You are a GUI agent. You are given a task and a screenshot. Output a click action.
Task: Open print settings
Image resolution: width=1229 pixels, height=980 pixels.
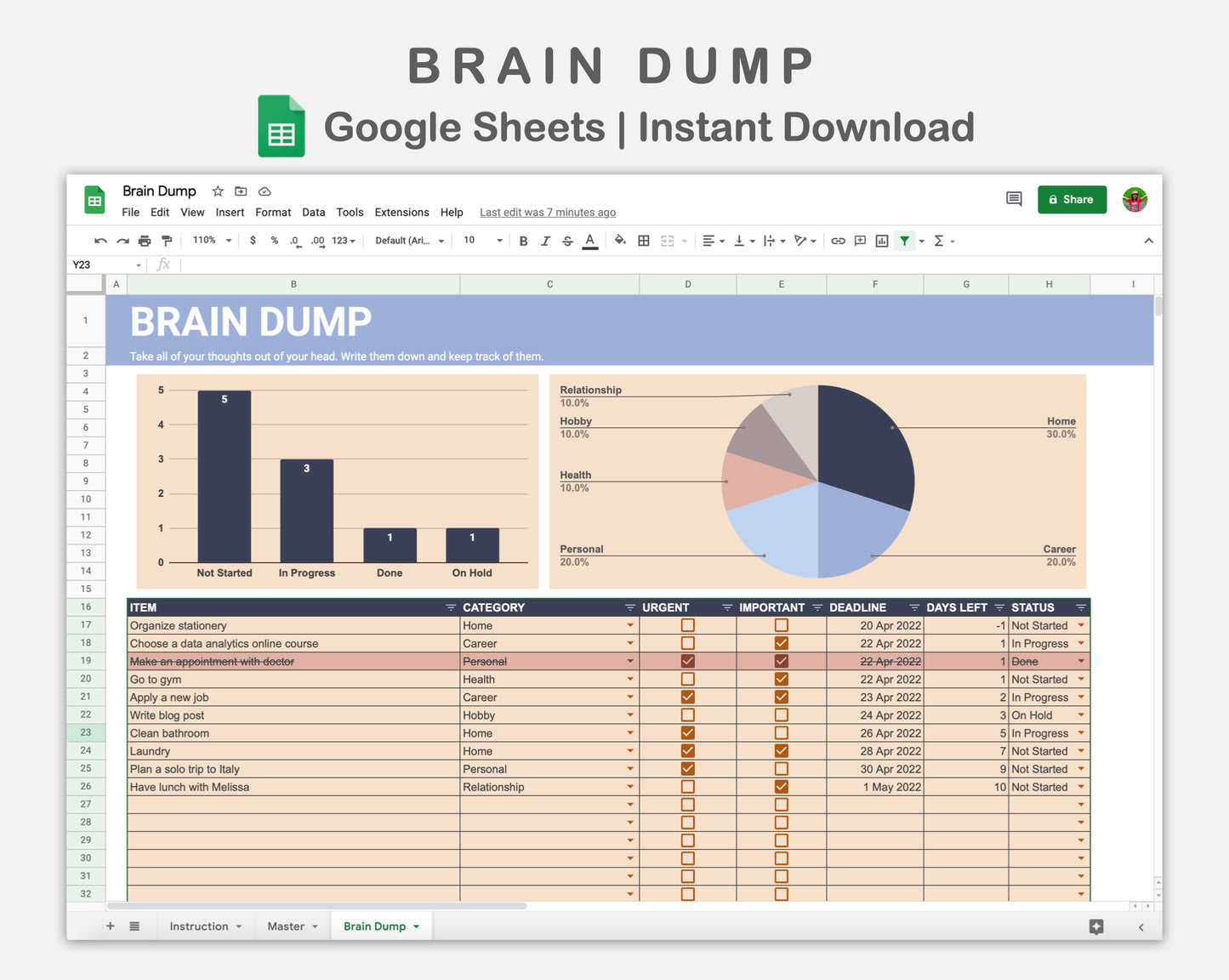point(145,241)
